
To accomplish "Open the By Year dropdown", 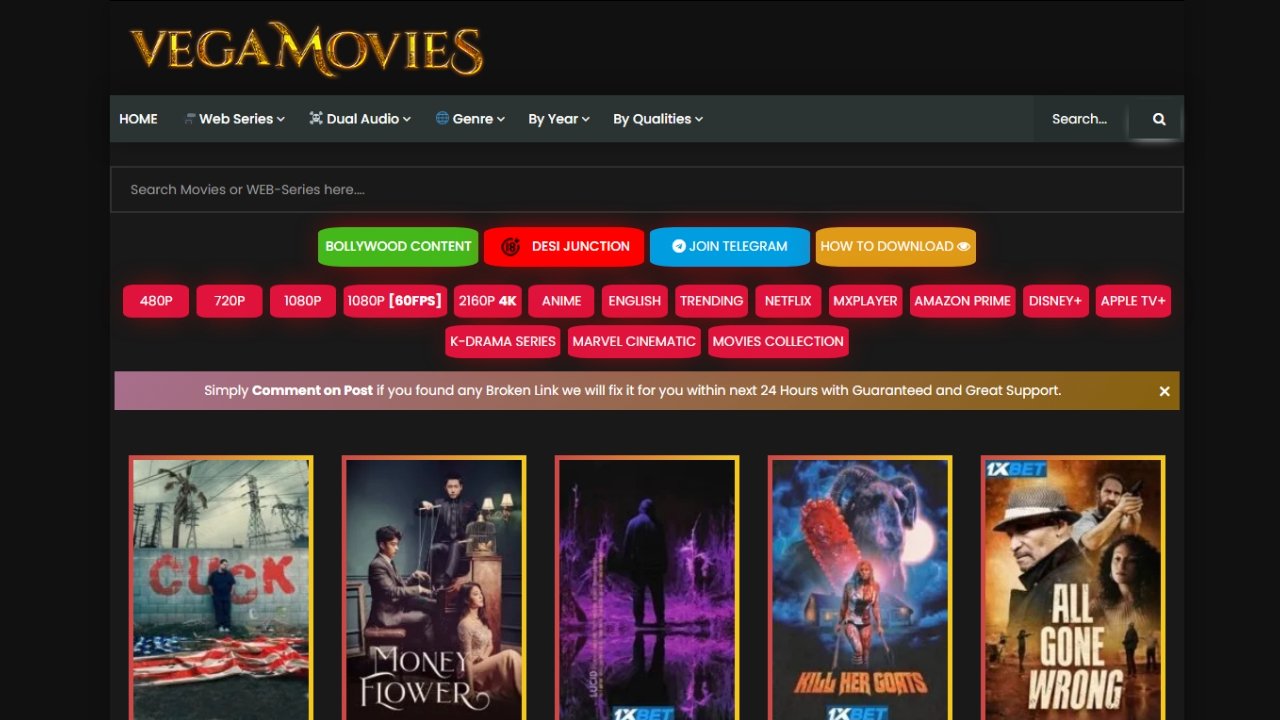I will coord(558,119).
